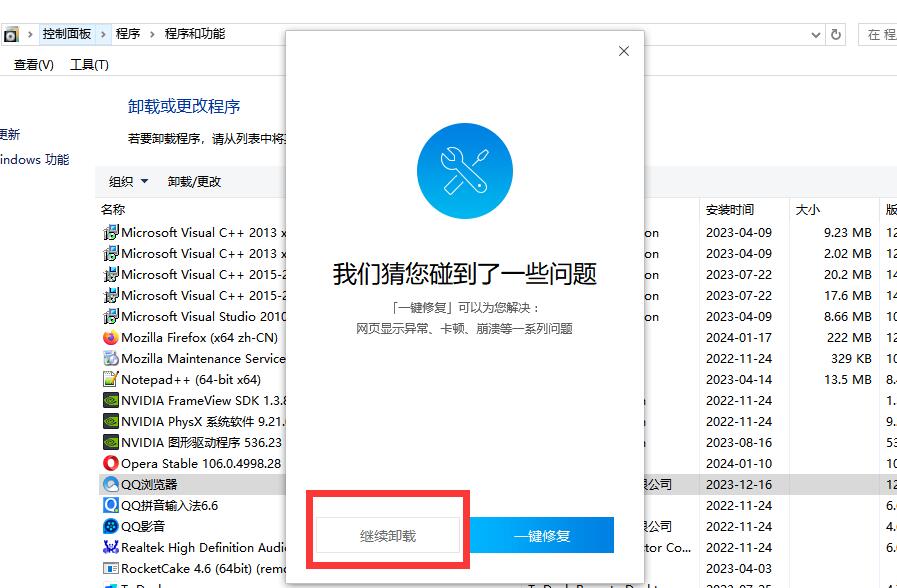Viewport: 897px width, 588px height.
Task: Click install date 2023-08-16 cell
Action: point(739,442)
